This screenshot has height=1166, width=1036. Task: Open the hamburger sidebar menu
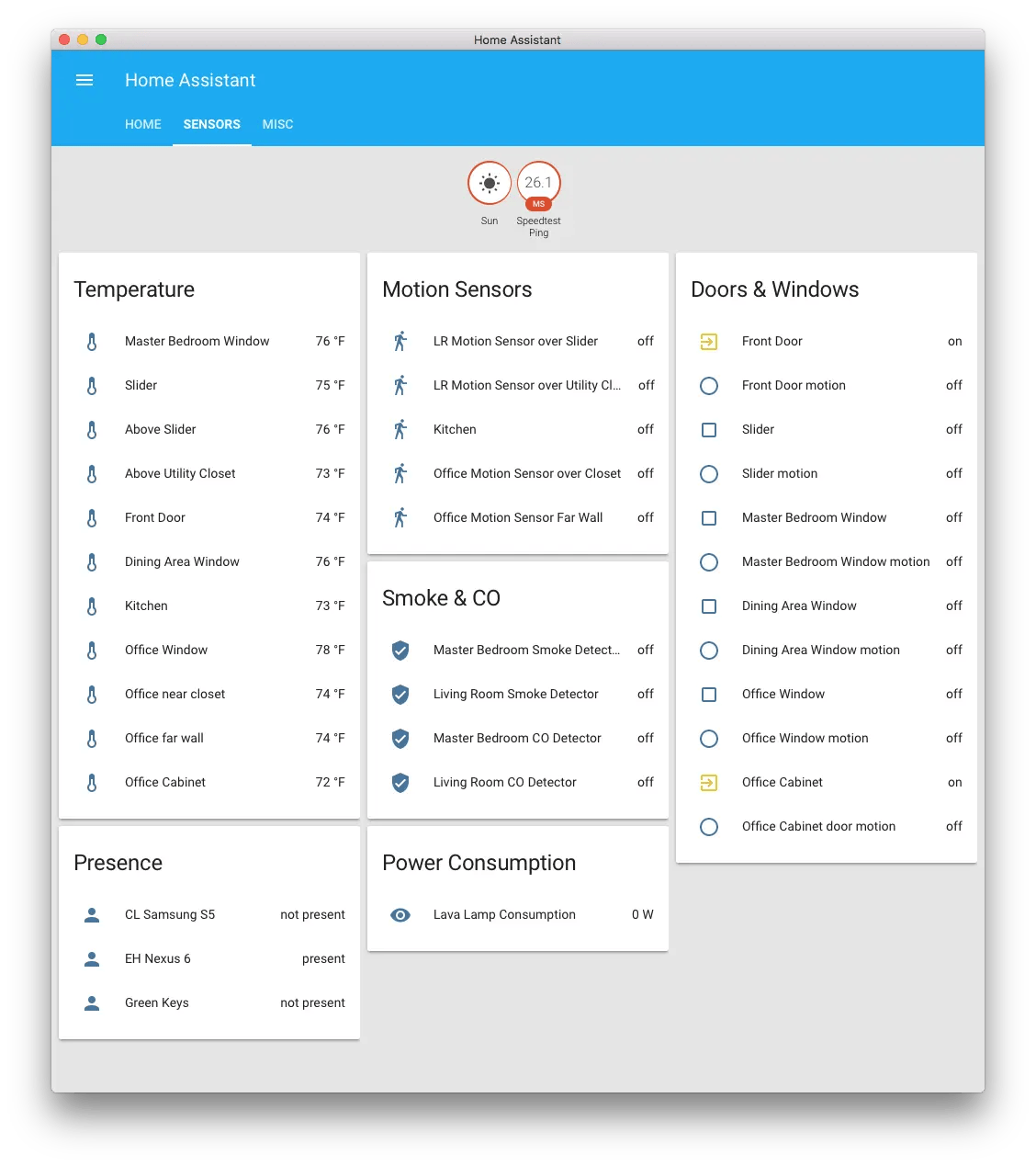pos(84,80)
